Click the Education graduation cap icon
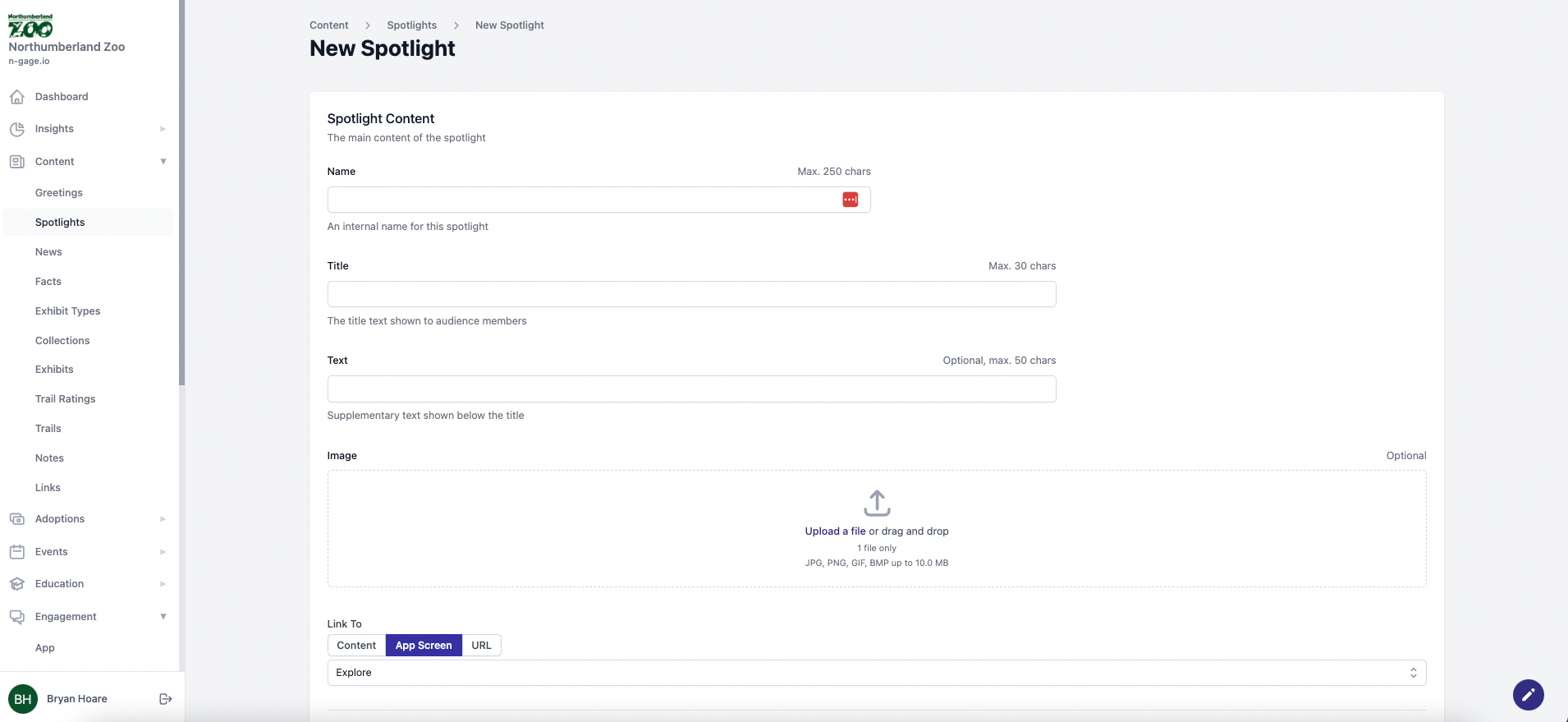 tap(16, 584)
